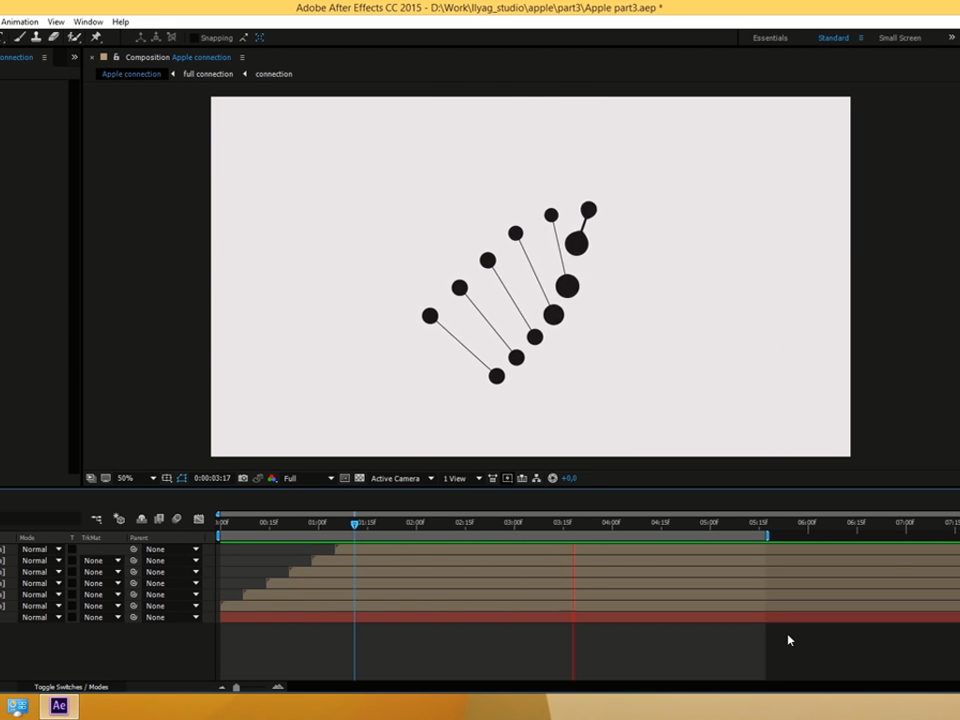
Task: Expand workspace overflow chevron after Small Screen
Action: click(x=951, y=37)
